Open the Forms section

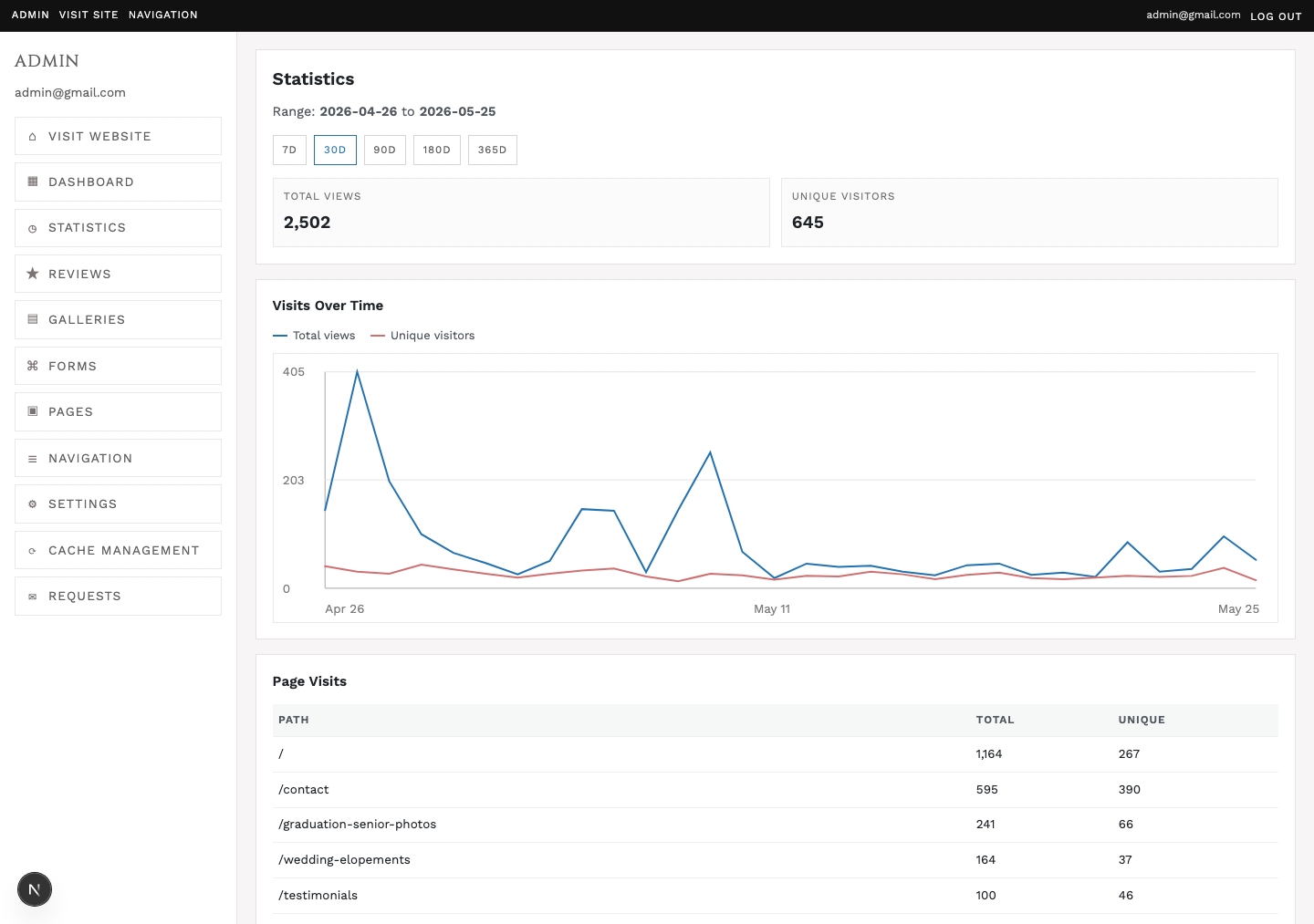(x=118, y=366)
